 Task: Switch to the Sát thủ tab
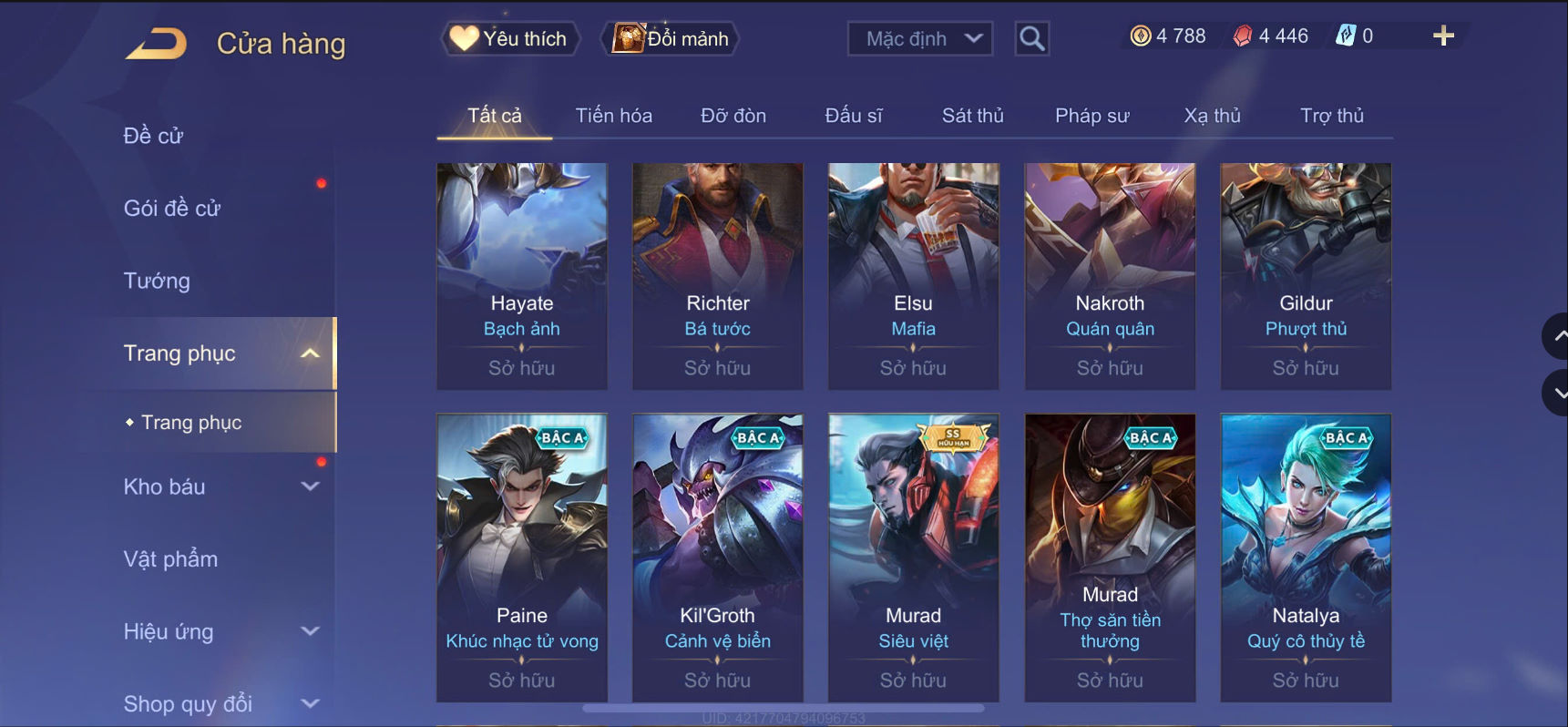[972, 116]
